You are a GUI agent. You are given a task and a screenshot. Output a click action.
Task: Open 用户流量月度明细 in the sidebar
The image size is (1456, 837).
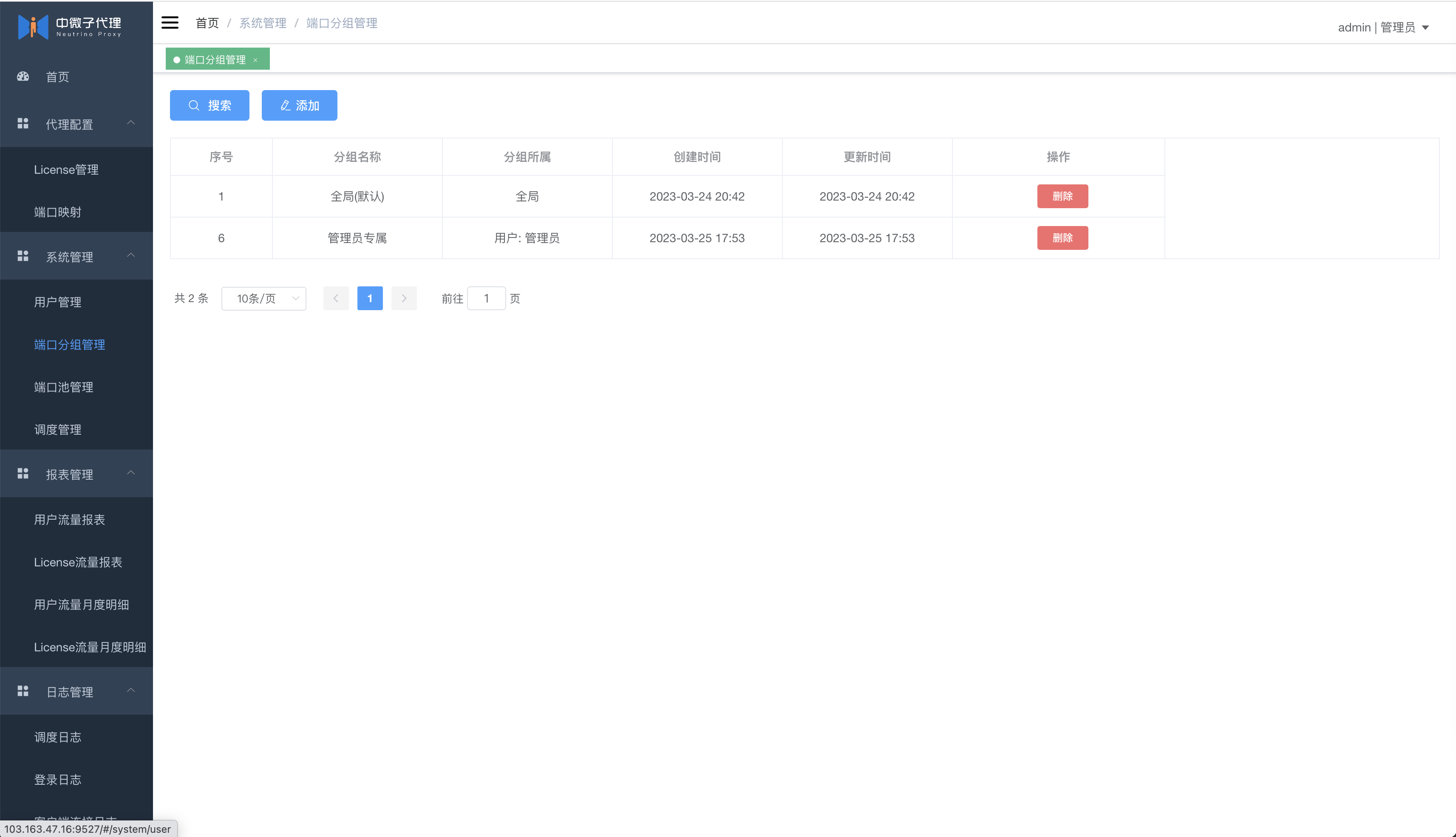click(x=76, y=605)
